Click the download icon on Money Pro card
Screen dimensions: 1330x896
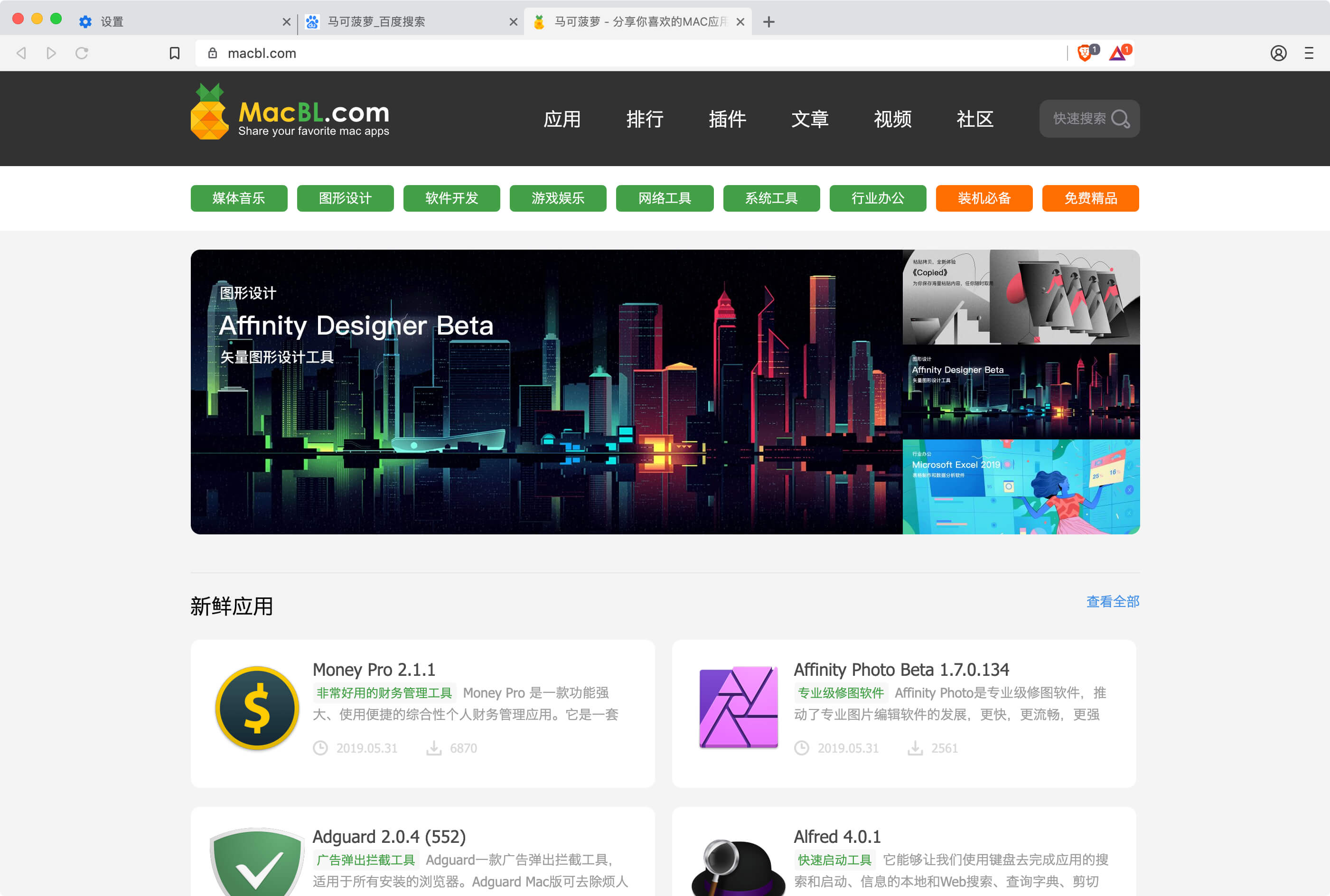[x=434, y=748]
